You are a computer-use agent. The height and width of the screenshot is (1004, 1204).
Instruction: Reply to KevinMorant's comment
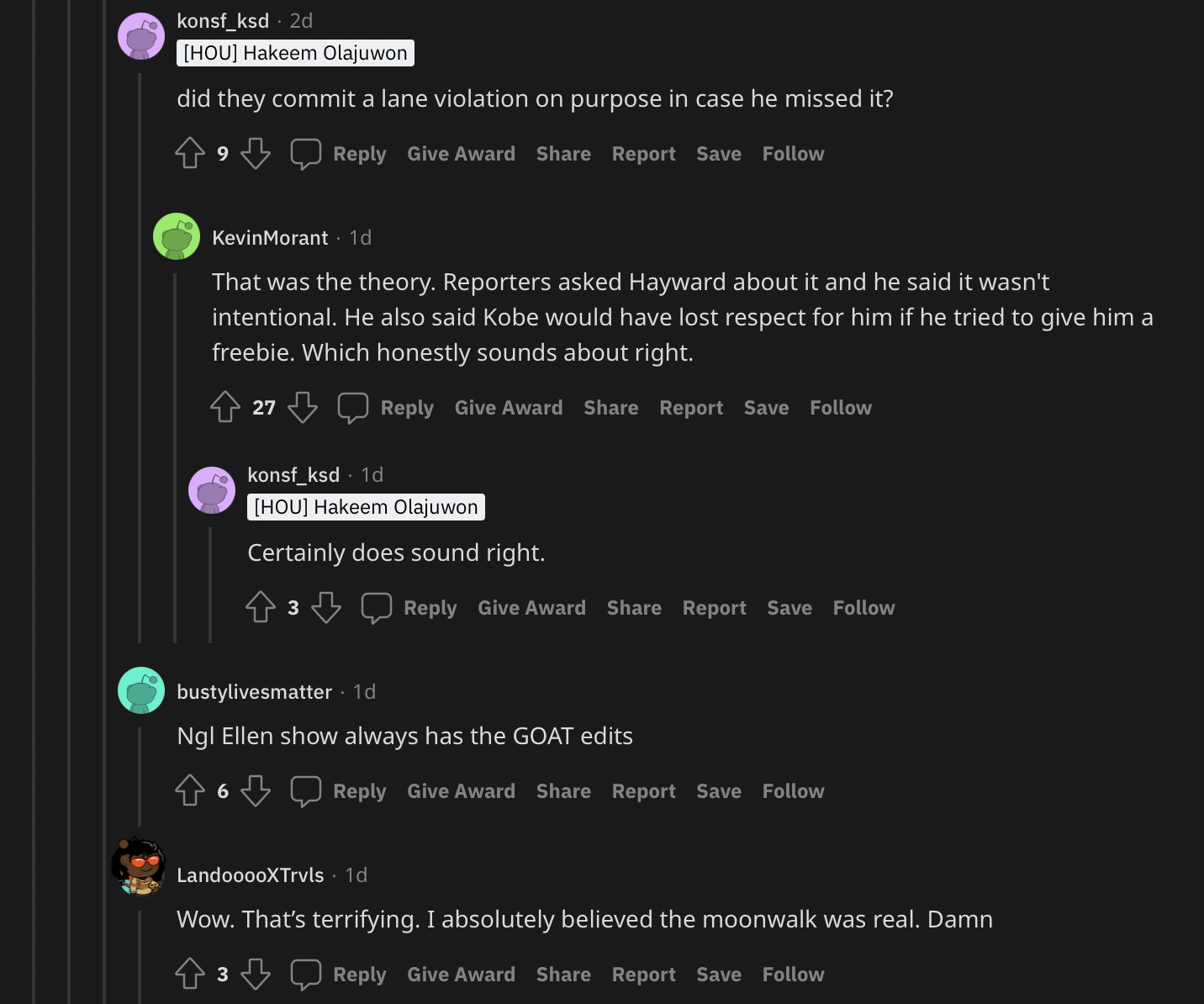(407, 408)
